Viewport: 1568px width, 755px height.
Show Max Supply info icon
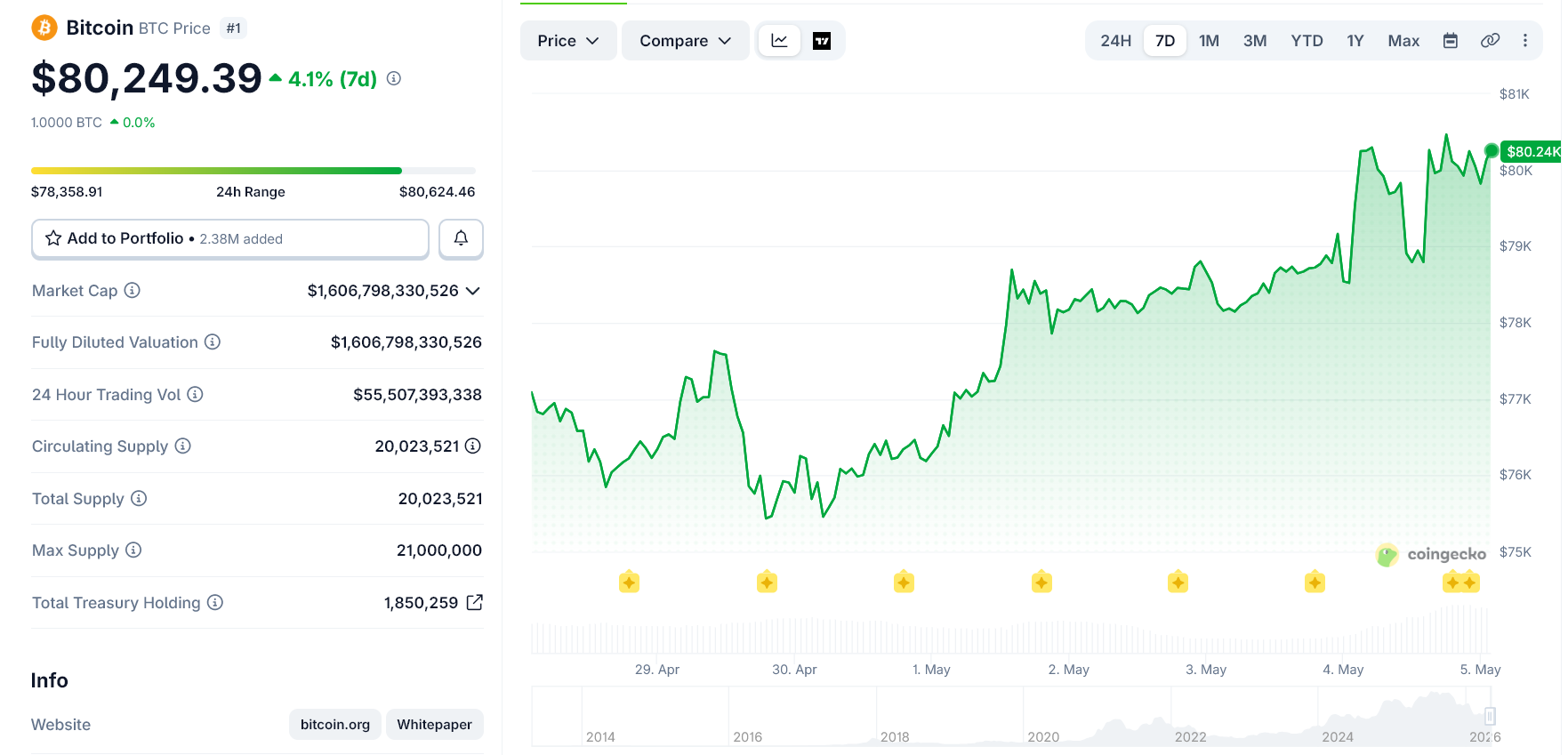(133, 550)
